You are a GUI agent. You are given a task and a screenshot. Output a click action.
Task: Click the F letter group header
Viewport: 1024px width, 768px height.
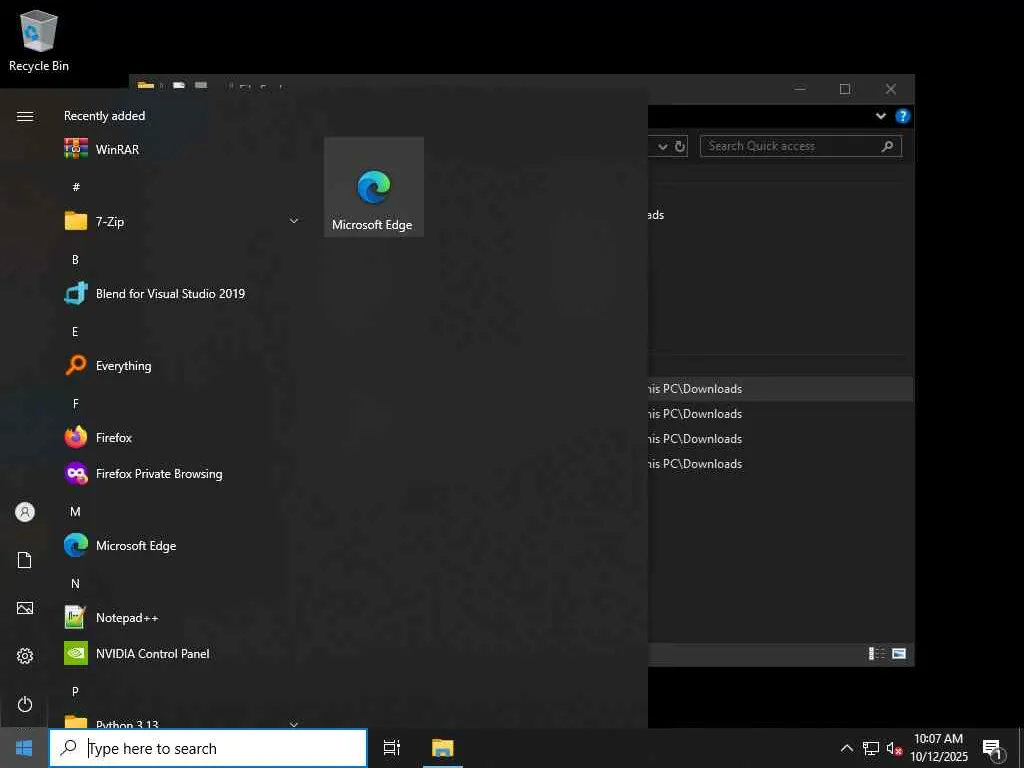click(76, 404)
